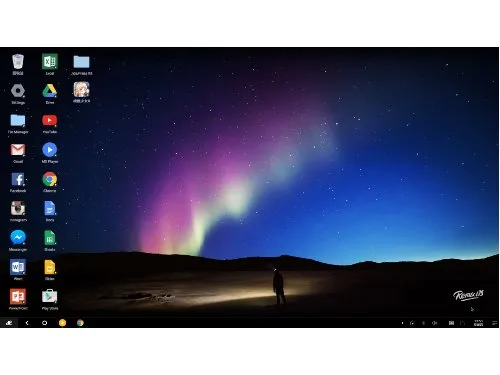The width and height of the screenshot is (500, 375).
Task: Open the notification panel at taskbar end
Action: click(x=494, y=323)
